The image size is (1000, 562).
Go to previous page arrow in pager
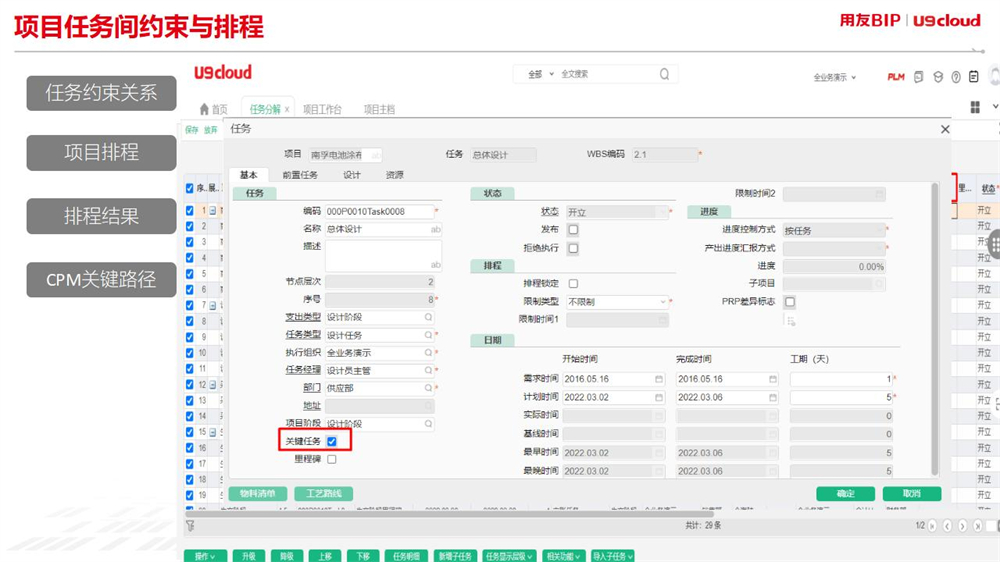pyautogui.click(x=947, y=526)
